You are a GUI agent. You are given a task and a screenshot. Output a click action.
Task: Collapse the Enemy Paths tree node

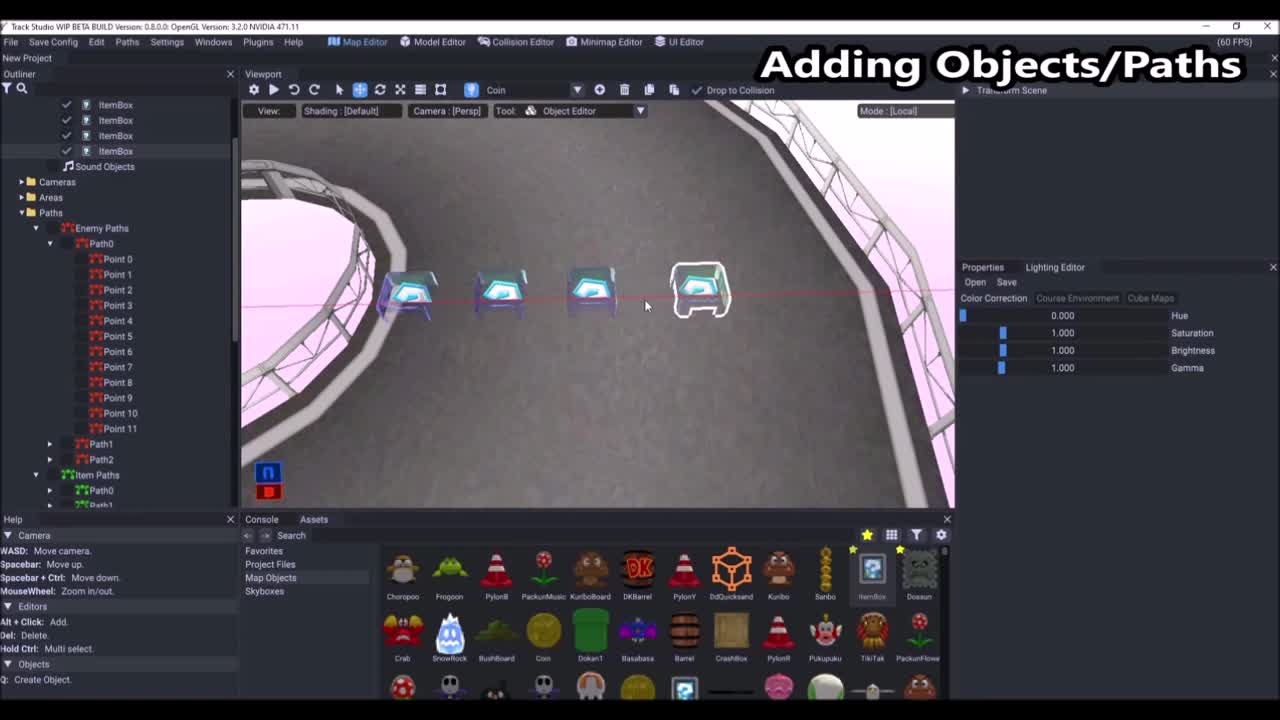coord(35,228)
